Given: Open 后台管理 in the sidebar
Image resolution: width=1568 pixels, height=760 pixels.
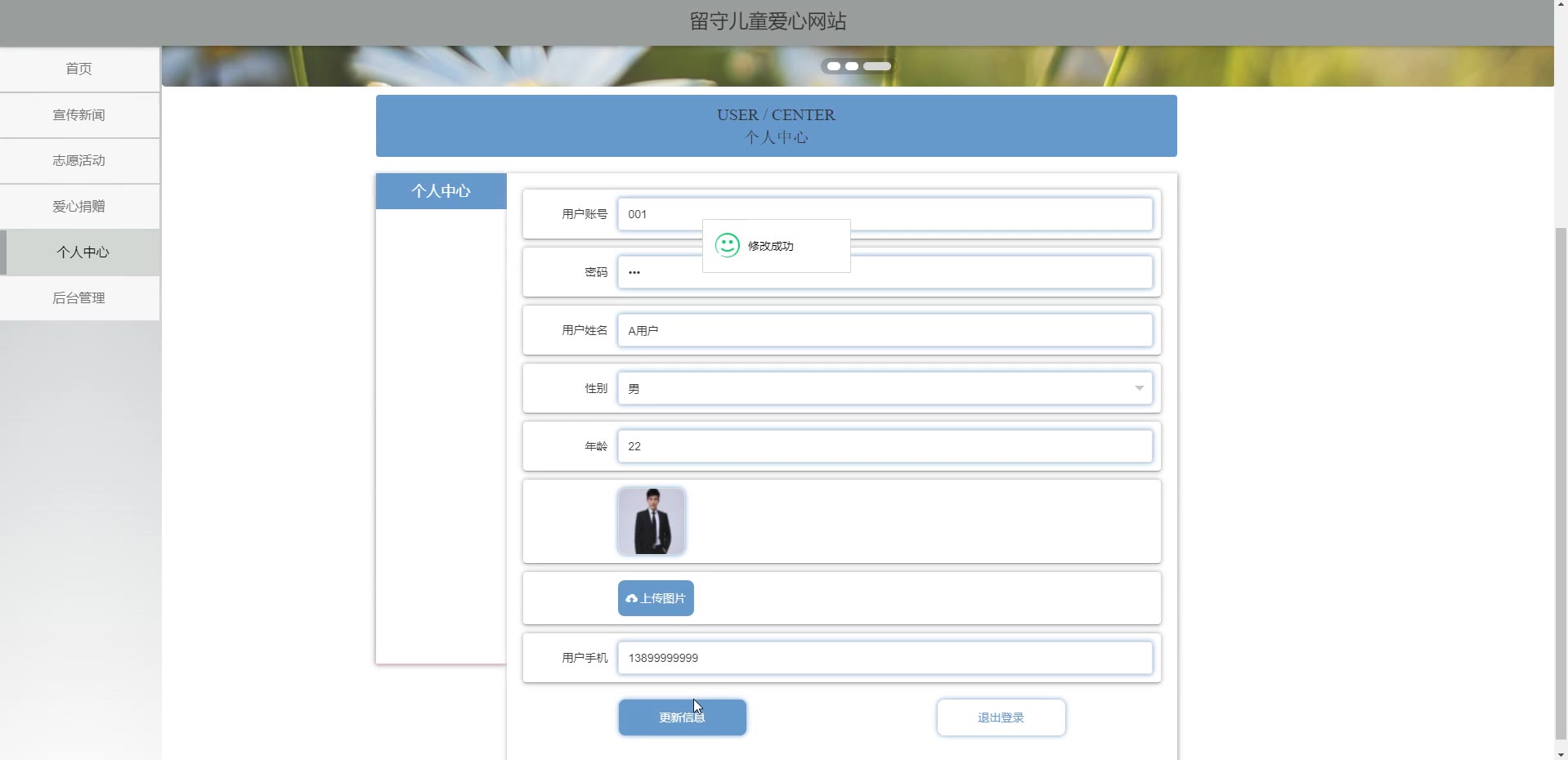Looking at the screenshot, I should [x=79, y=297].
